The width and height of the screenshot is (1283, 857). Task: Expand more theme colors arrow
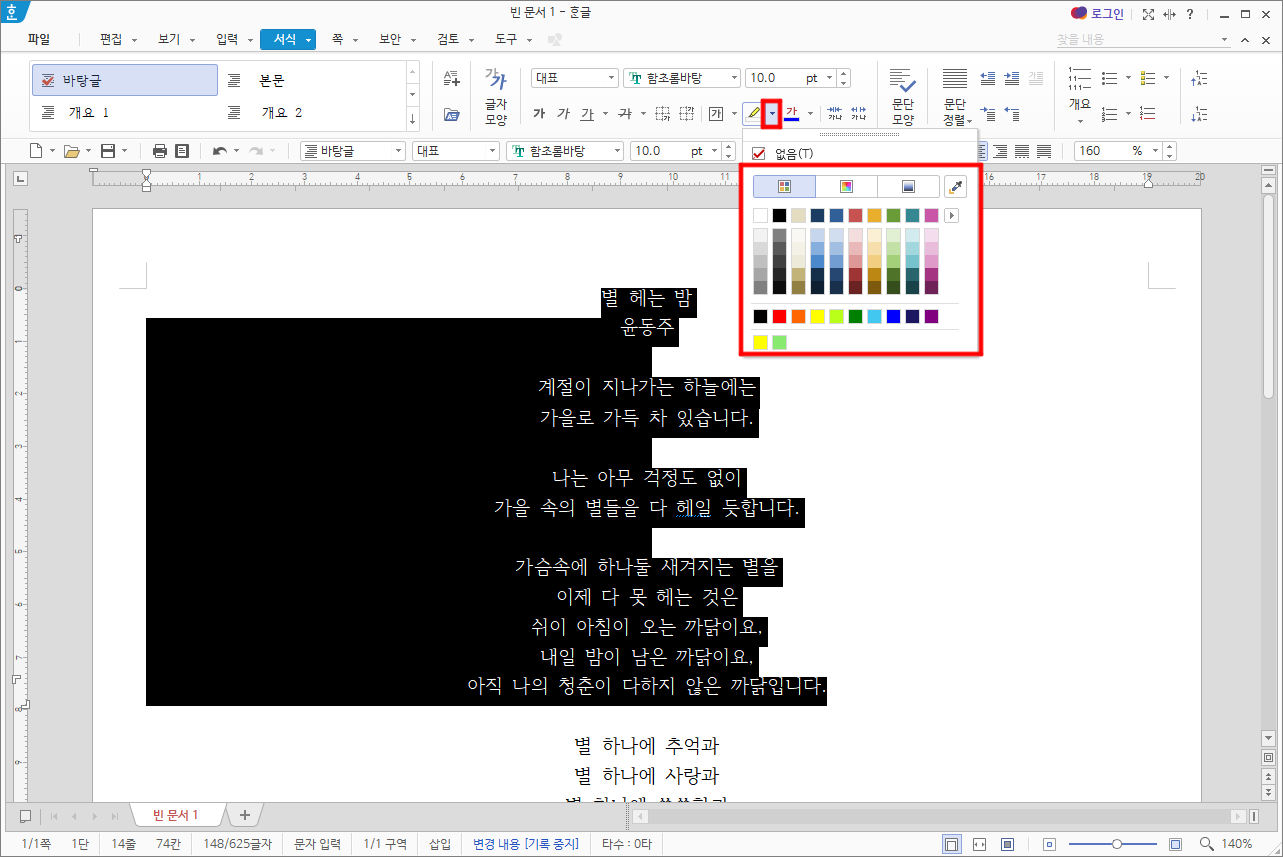coord(952,215)
